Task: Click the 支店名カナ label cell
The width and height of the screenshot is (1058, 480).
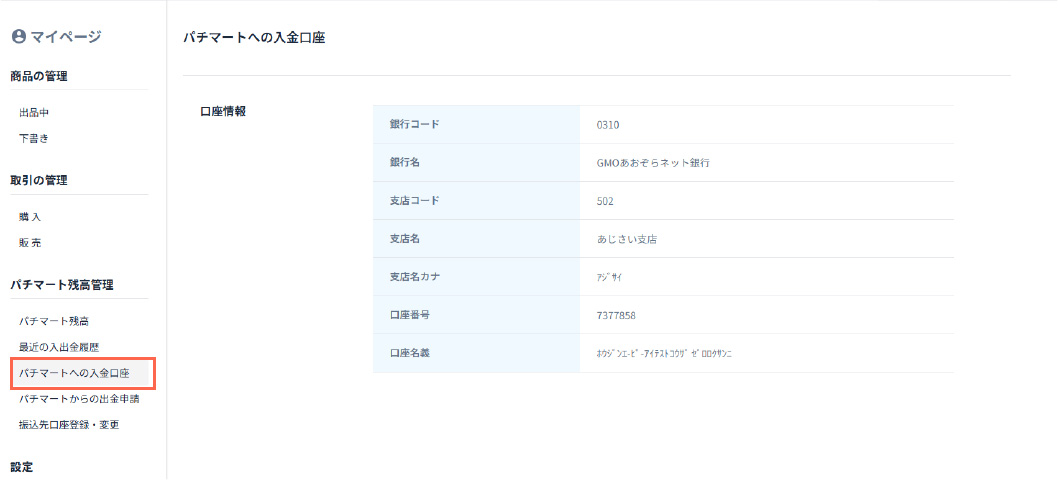Action: pos(421,277)
